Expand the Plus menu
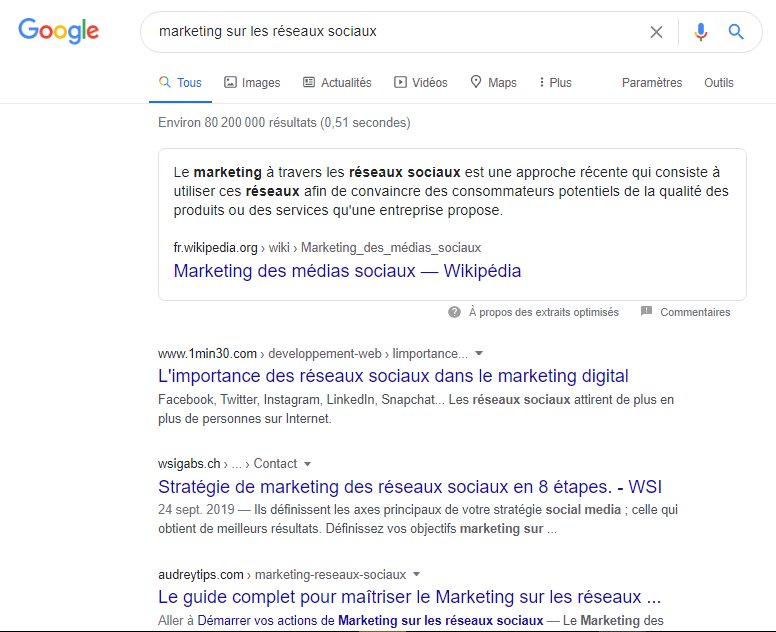The width and height of the screenshot is (776, 632). point(555,83)
